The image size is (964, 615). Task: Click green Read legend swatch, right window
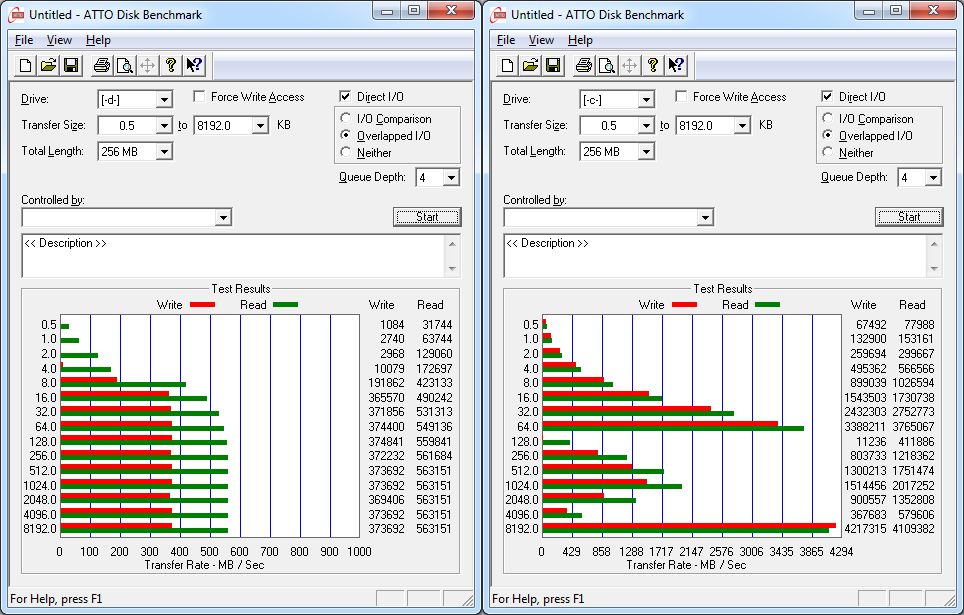(x=767, y=304)
